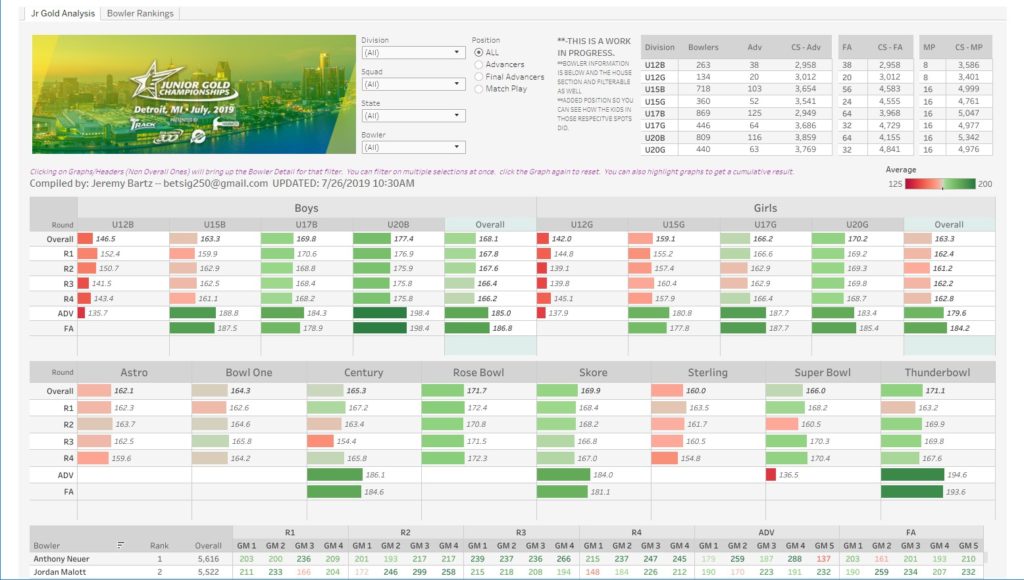Click the 142.0 Overall bar for U12G
This screenshot has height=580, width=1024.
point(543,239)
